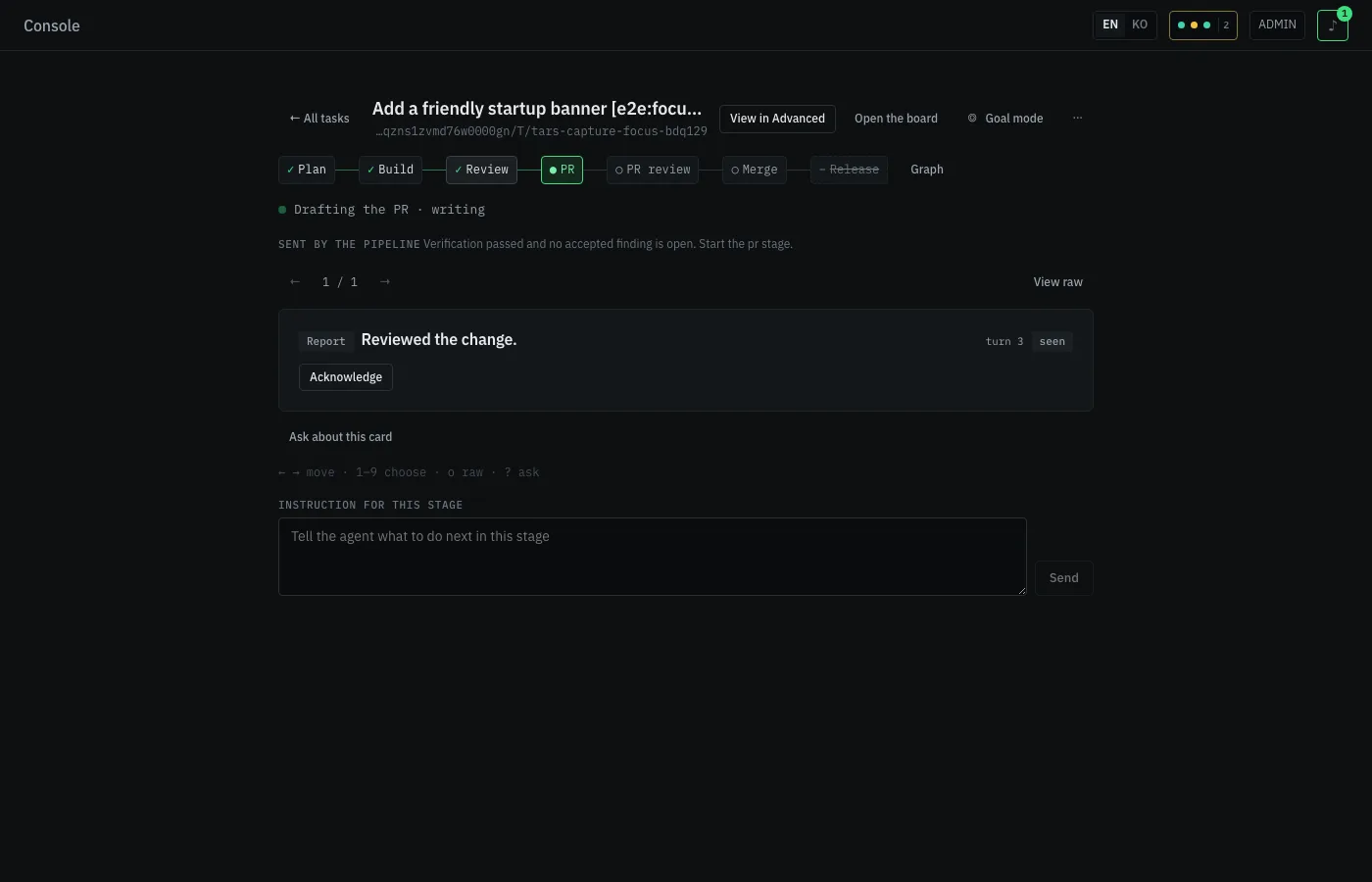This screenshot has width=1372, height=882.
Task: Select the Merge stage circle
Action: 755,170
